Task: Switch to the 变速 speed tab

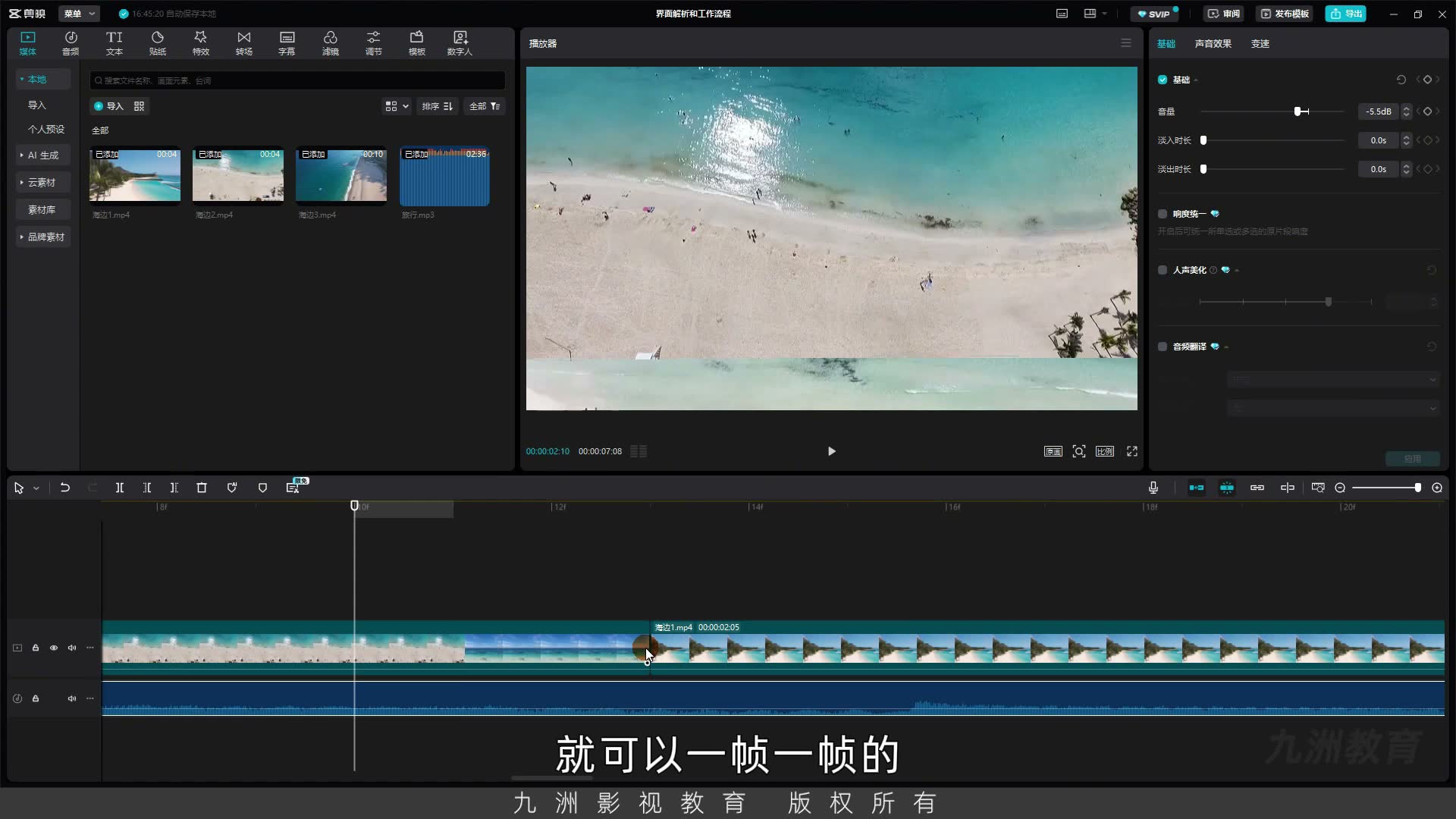Action: (1260, 43)
